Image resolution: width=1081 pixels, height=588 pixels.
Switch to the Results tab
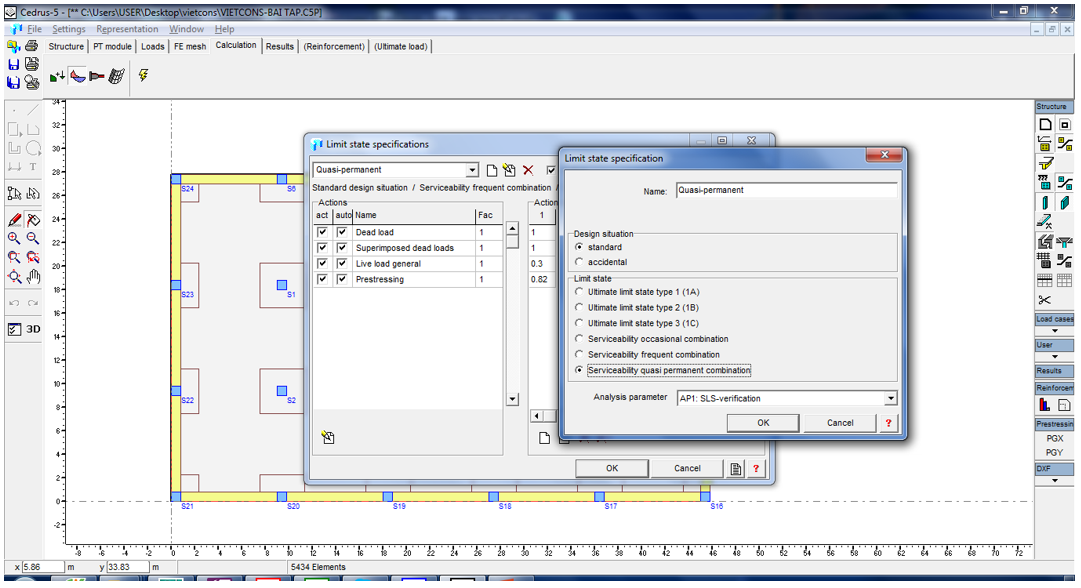279,46
